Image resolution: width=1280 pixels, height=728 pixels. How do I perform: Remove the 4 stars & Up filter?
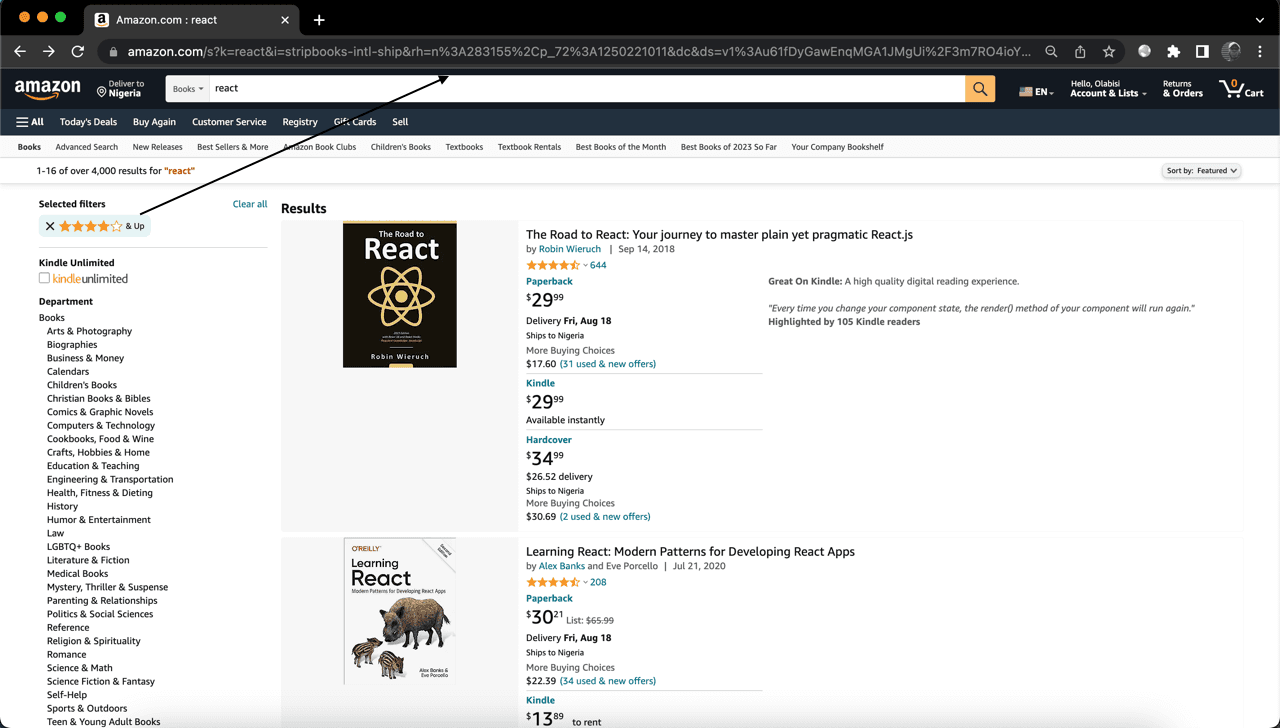point(50,226)
